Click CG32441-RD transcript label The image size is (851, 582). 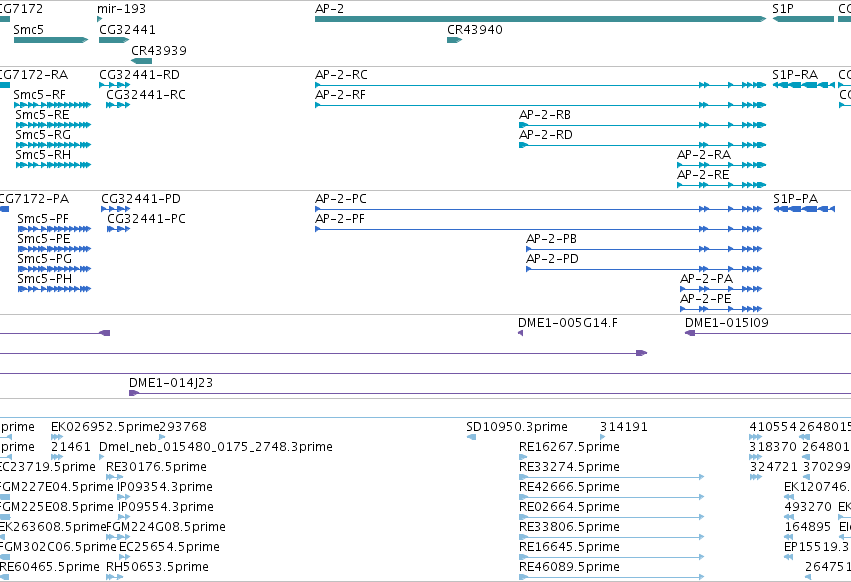139,75
